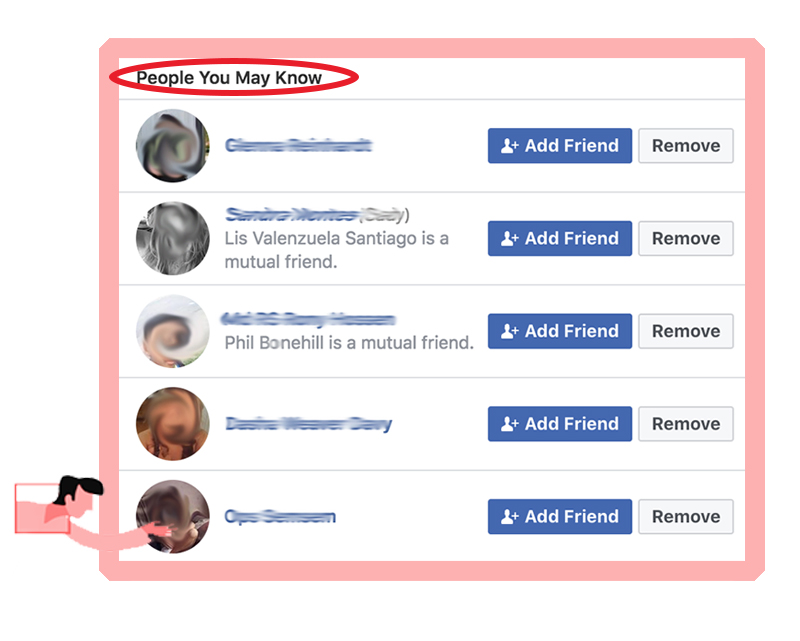Remove the last suggested person

pos(686,516)
